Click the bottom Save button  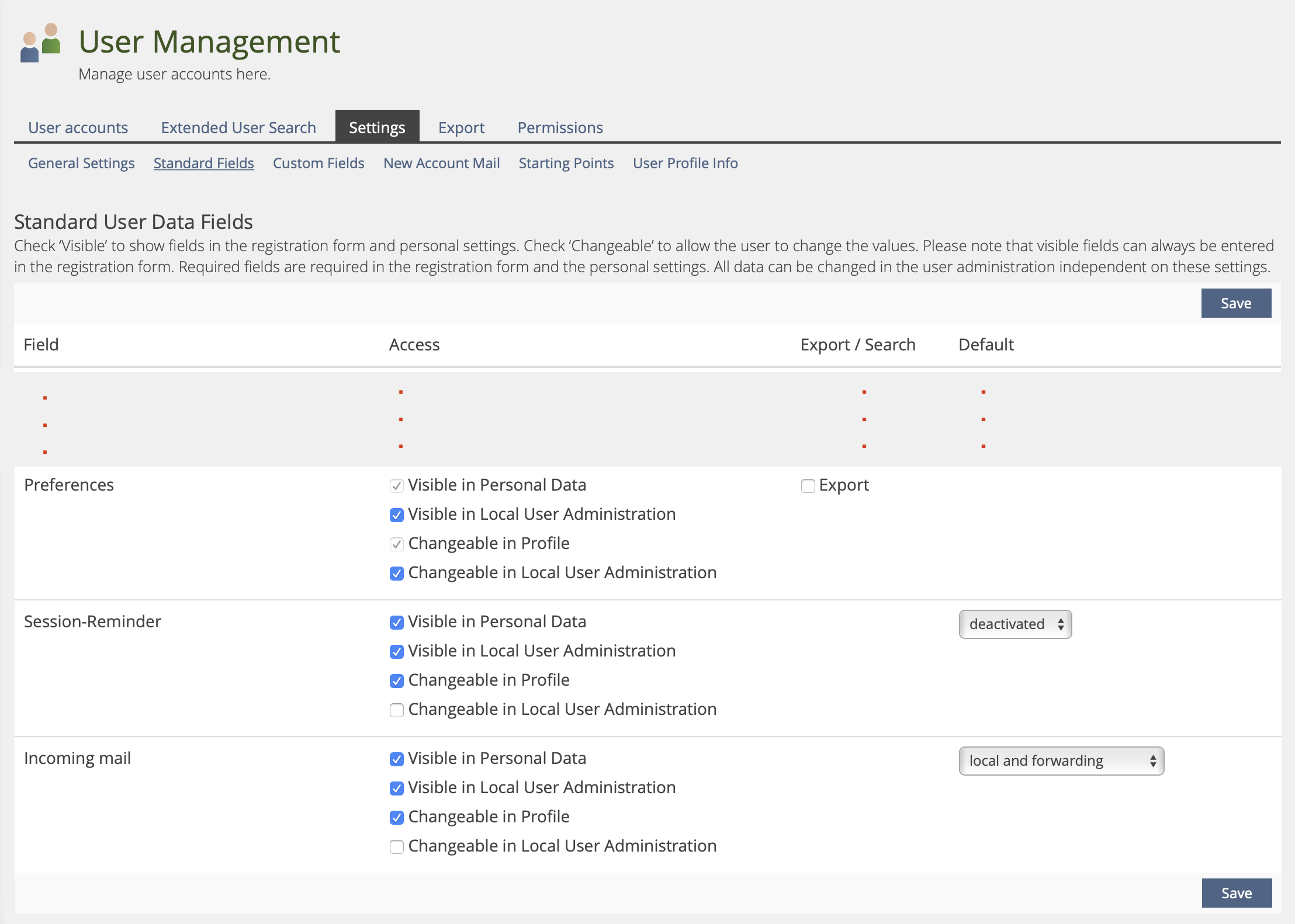click(1236, 893)
